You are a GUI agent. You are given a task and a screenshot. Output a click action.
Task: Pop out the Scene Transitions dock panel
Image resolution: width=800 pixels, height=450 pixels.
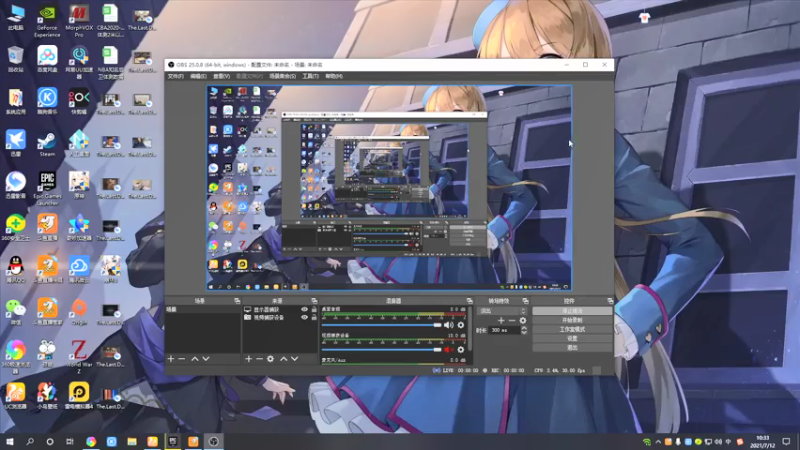[526, 301]
